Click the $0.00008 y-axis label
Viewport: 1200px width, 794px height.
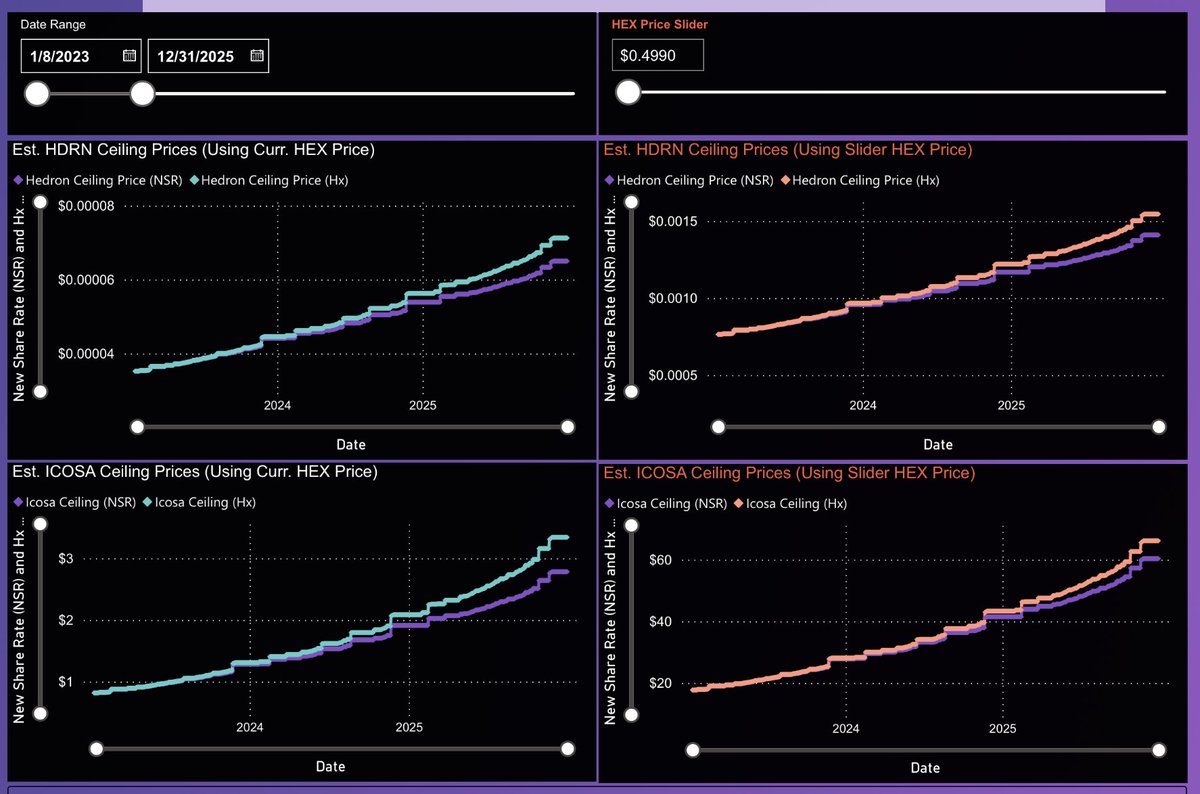click(86, 206)
